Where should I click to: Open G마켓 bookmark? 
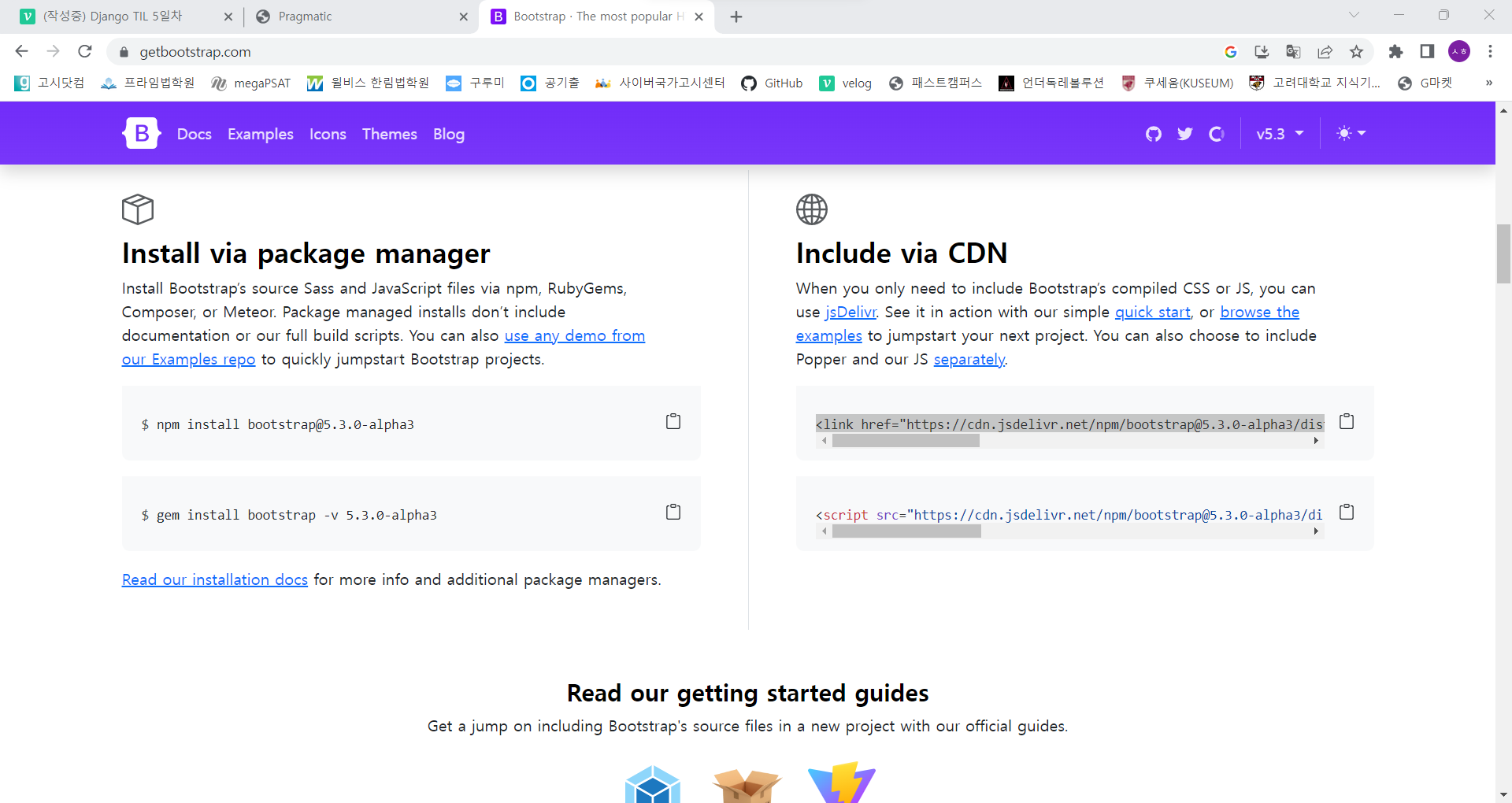[x=1425, y=83]
